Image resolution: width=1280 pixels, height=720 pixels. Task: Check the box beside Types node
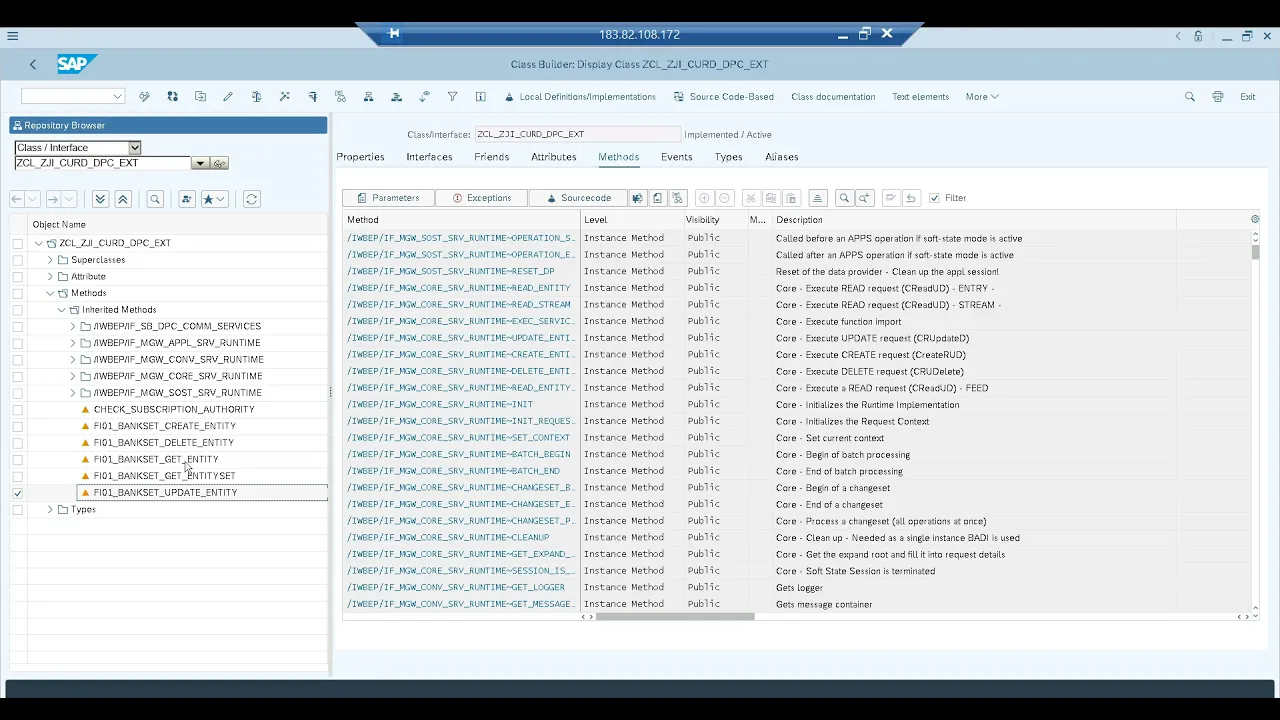[18, 510]
